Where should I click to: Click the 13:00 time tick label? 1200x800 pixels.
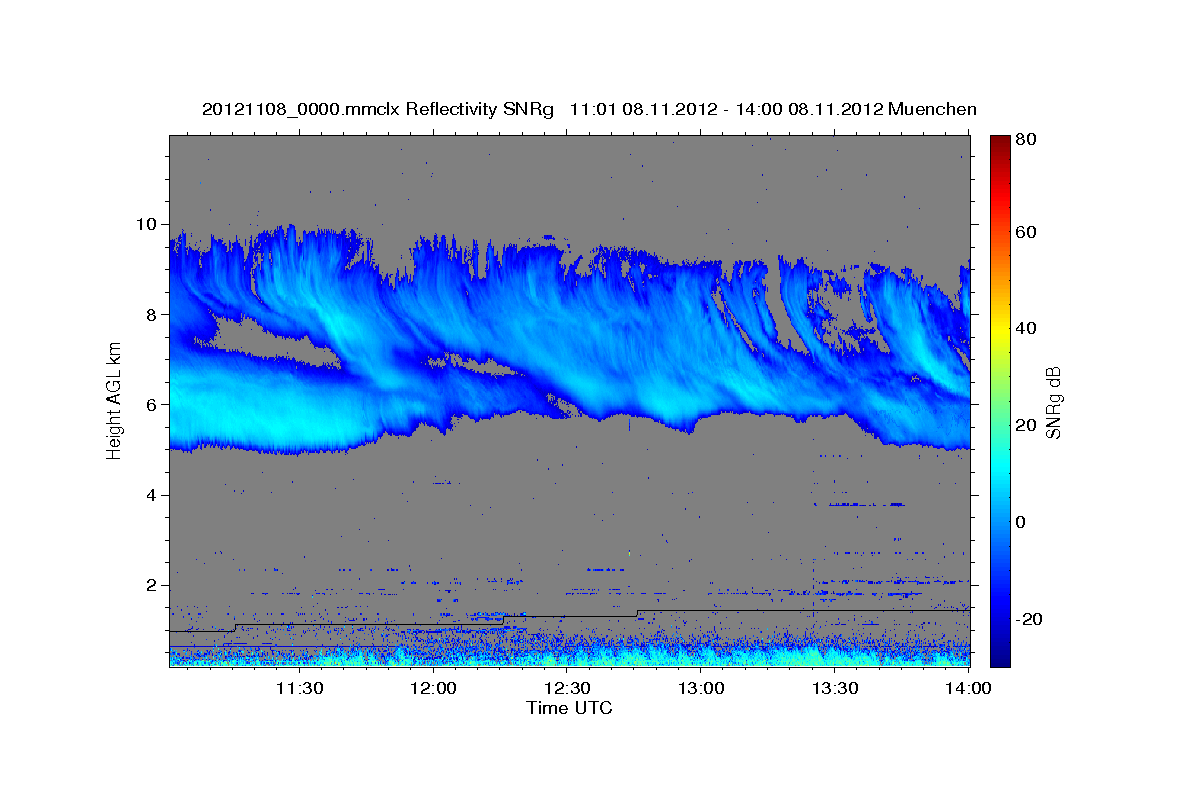701,688
